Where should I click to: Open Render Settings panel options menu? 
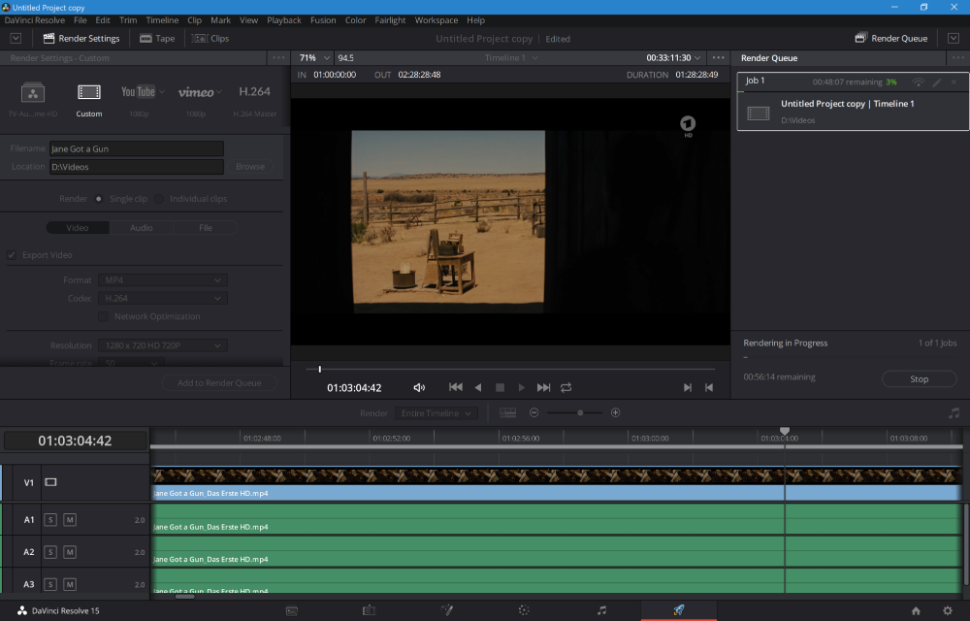coord(278,58)
